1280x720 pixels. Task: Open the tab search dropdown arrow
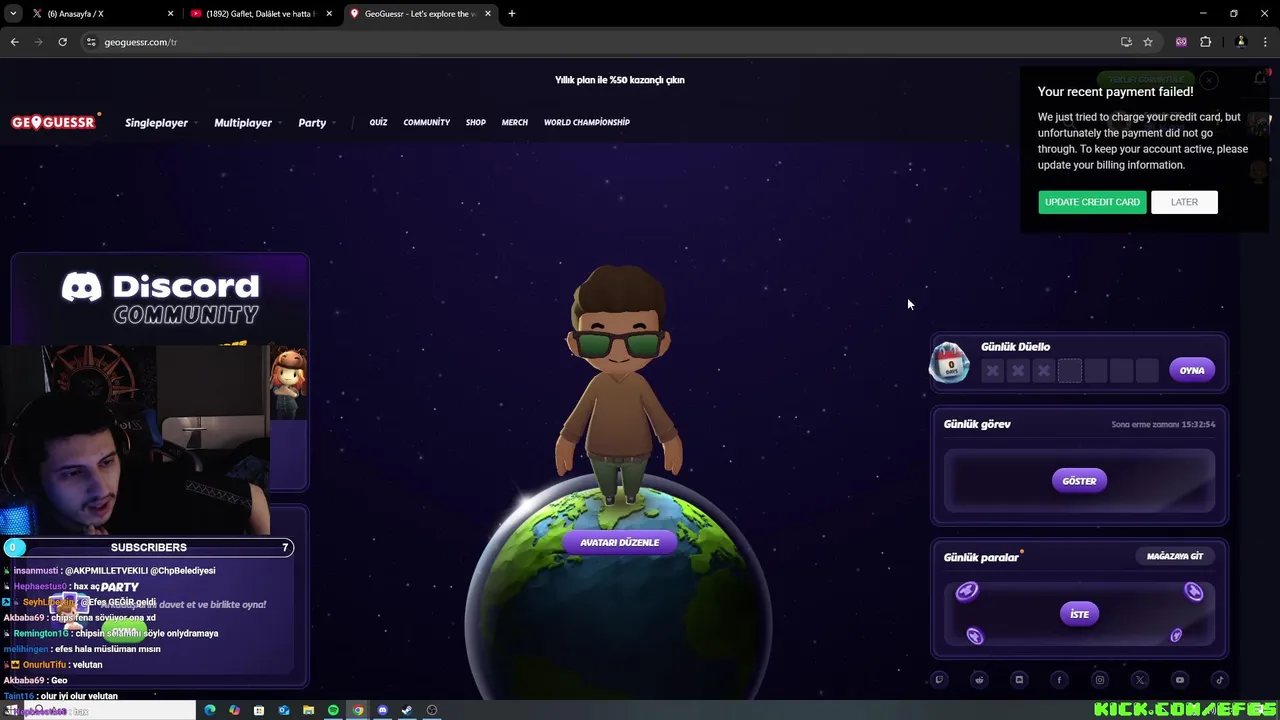click(x=13, y=14)
